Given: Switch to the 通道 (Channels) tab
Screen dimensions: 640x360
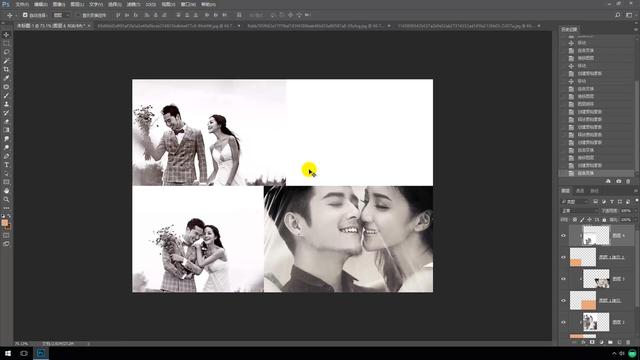Looking at the screenshot, I should tap(580, 191).
